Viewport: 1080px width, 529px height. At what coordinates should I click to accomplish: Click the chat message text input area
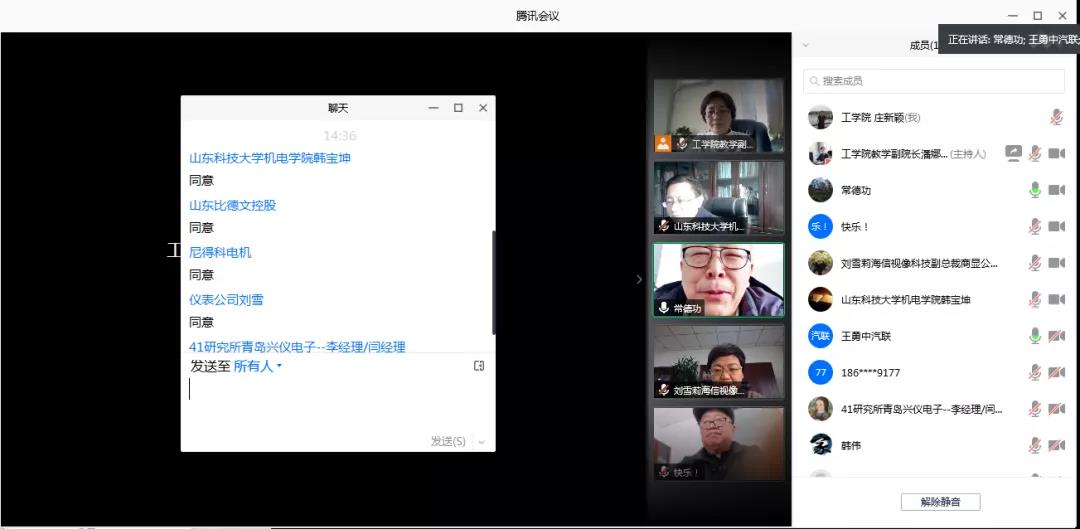pyautogui.click(x=338, y=403)
